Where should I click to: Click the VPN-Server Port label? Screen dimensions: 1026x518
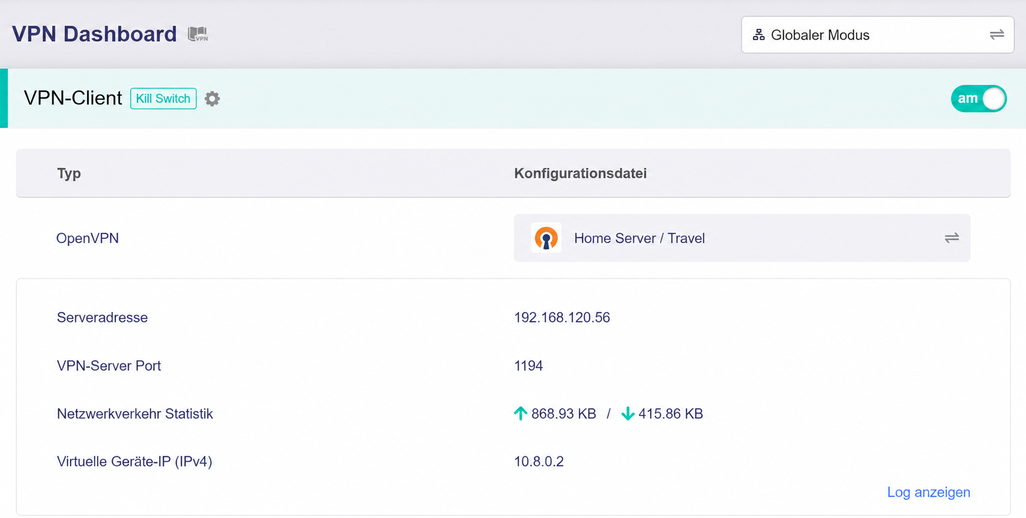(109, 366)
